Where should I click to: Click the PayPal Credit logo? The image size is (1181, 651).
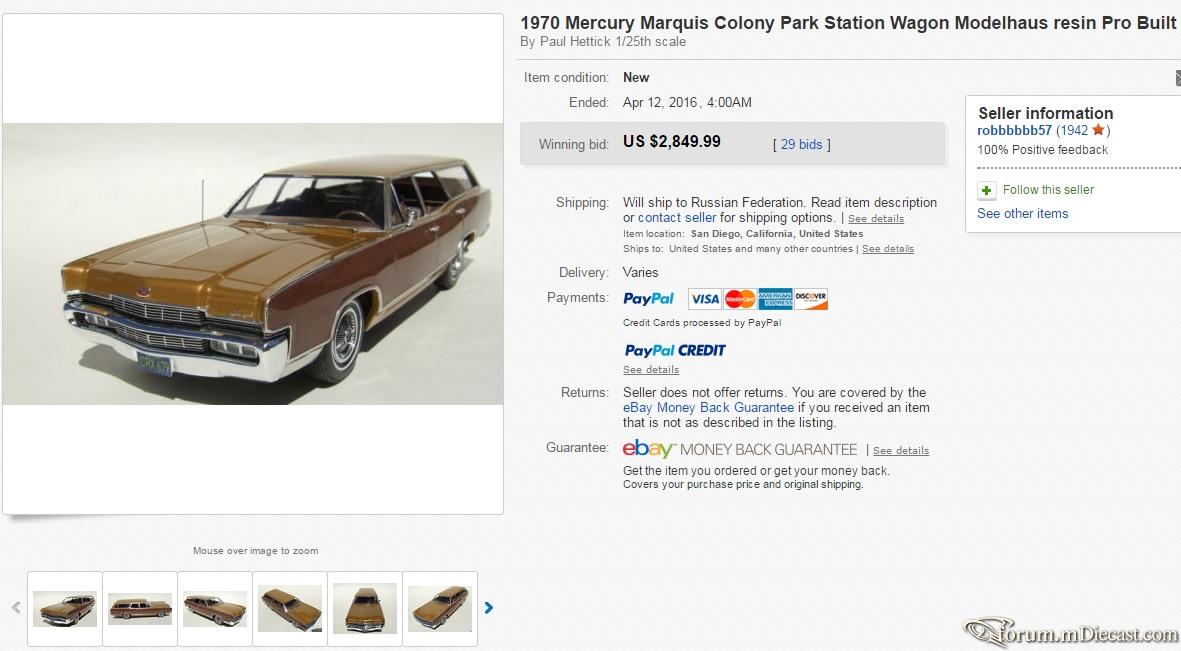675,350
